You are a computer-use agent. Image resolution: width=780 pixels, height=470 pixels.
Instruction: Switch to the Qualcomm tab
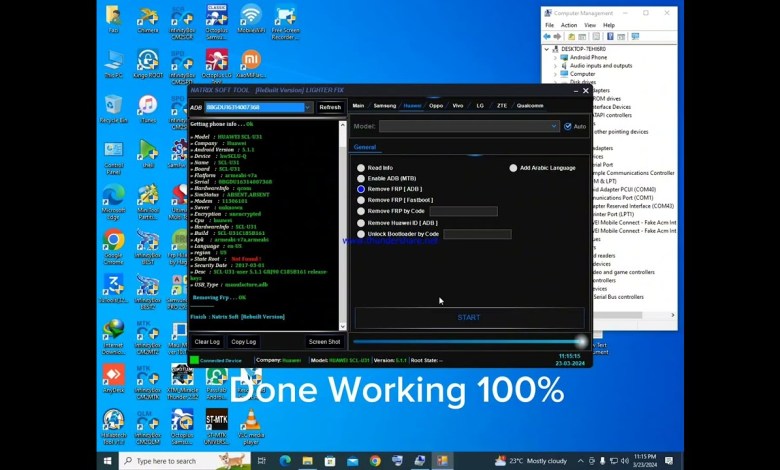coord(530,105)
